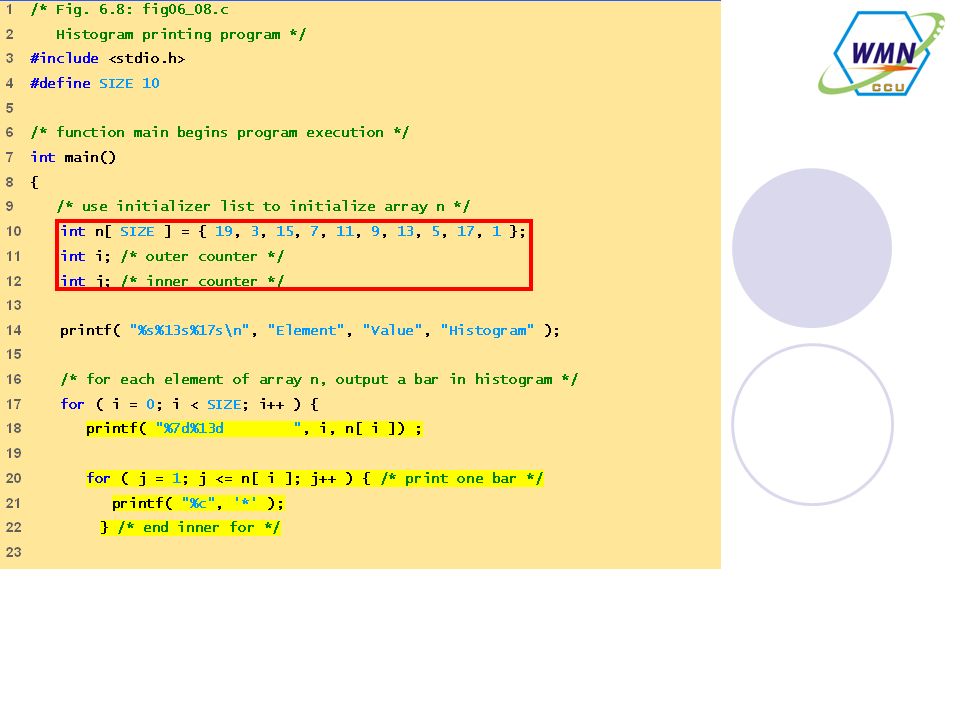Click the comment "/* Fig. 6.8: fig06_08.c"
This screenshot has height=720, width=960.
point(130,9)
